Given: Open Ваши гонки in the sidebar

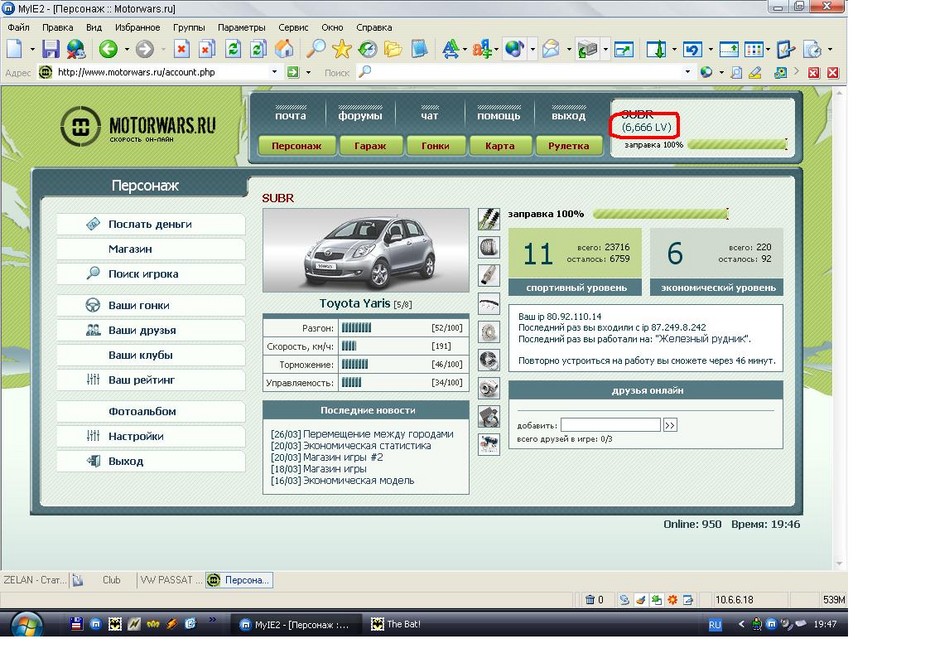Looking at the screenshot, I should tap(151, 306).
